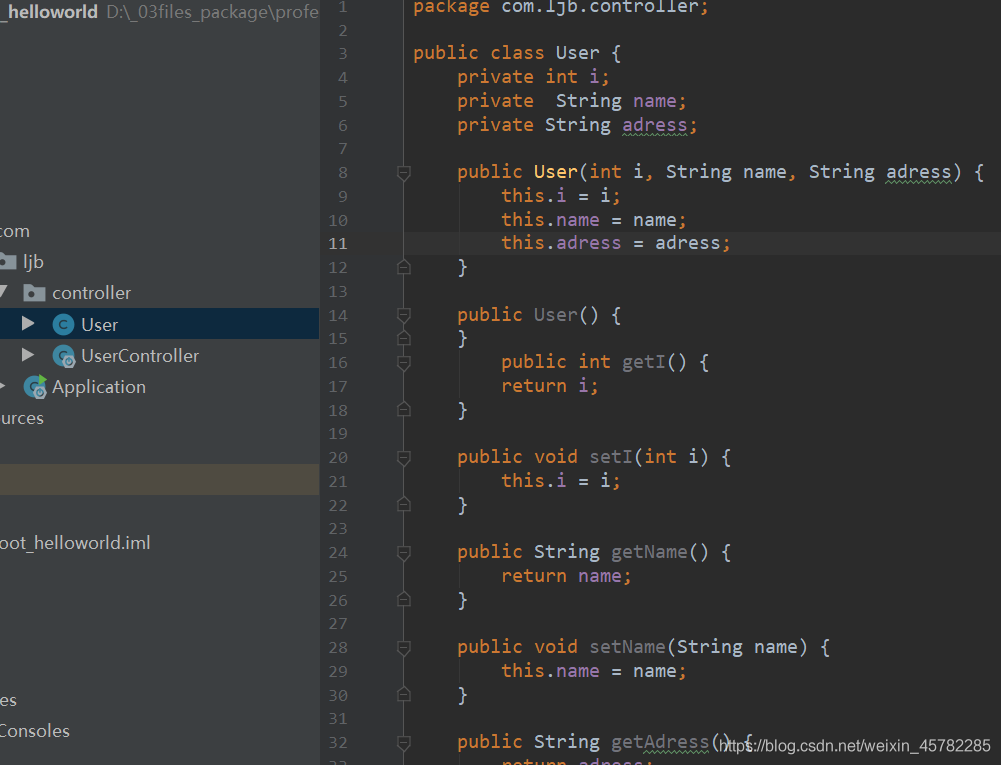Click the highlighted brown row in tree
Screen dimensions: 1001x765
coord(160,480)
